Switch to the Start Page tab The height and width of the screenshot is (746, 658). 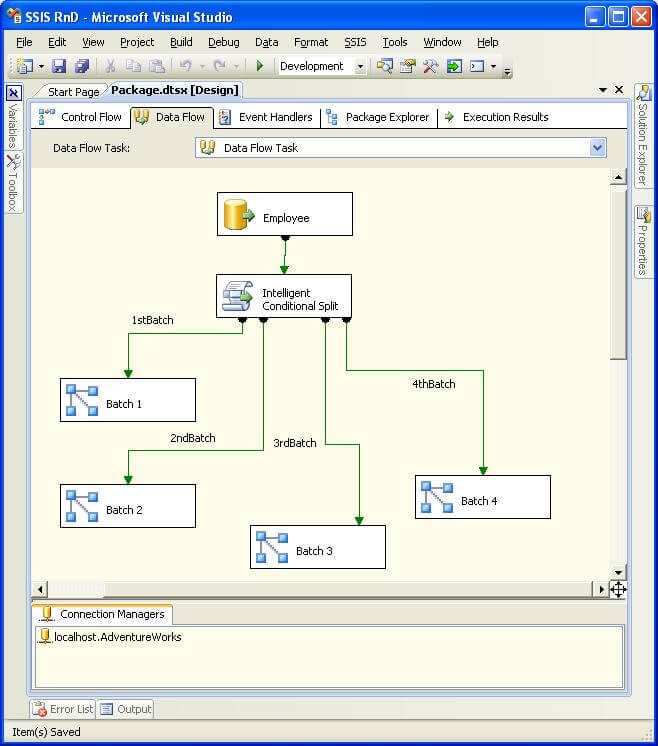(73, 91)
